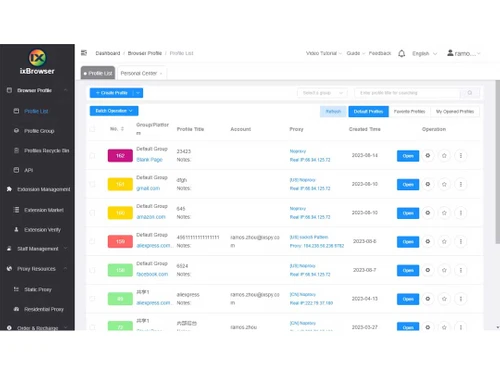Viewport: 500px width, 375px height.
Task: Click search magnifier icon in profile search
Action: pos(470,93)
